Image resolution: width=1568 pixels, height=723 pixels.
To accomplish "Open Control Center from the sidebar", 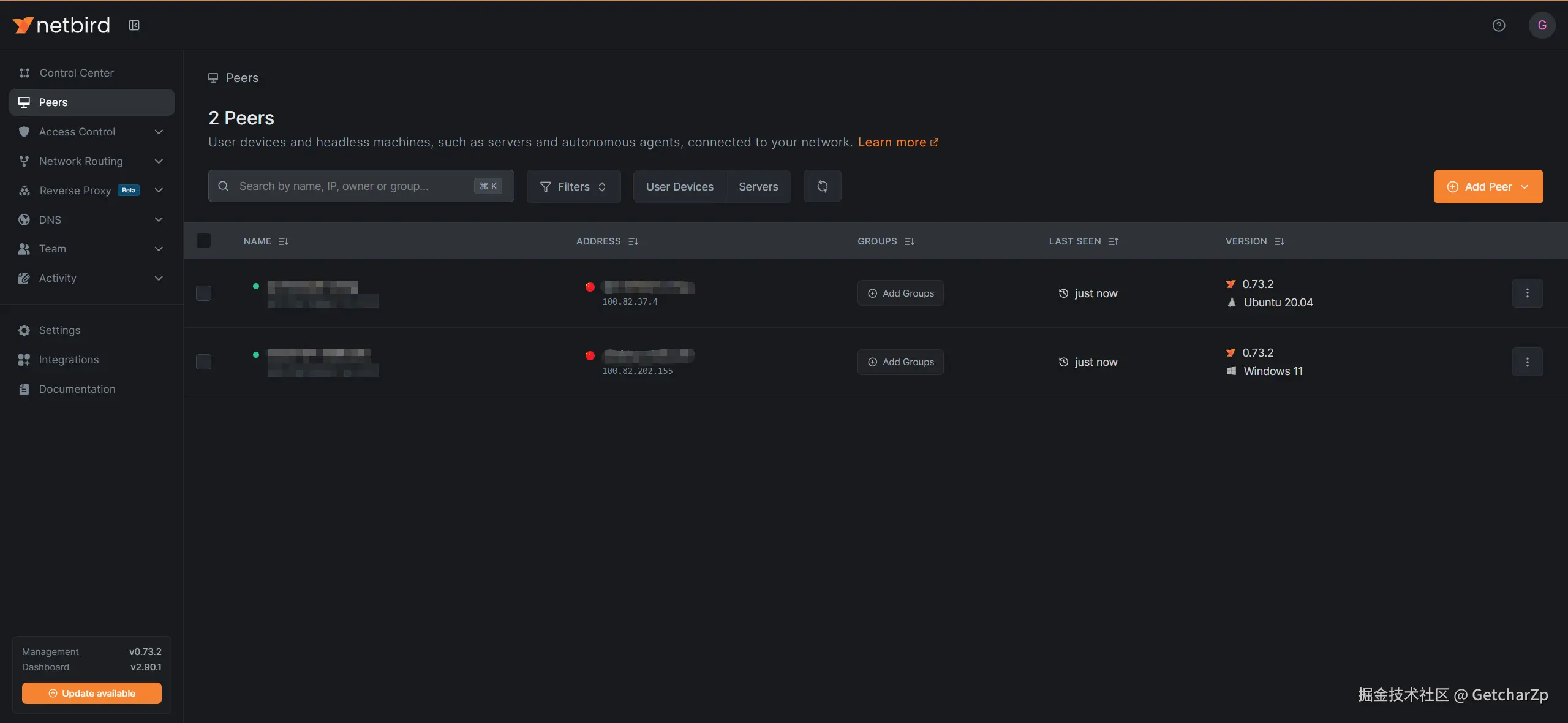I will point(92,73).
